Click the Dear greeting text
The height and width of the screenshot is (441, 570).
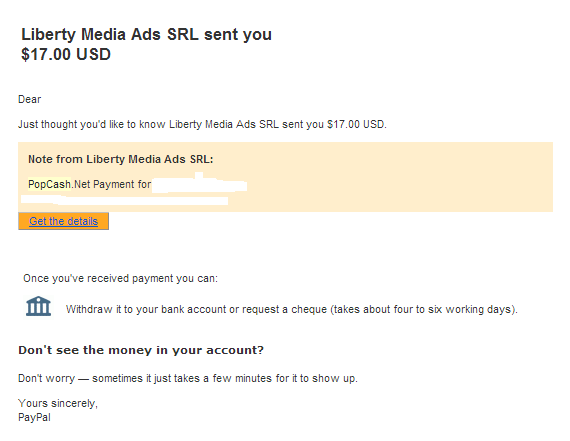30,99
